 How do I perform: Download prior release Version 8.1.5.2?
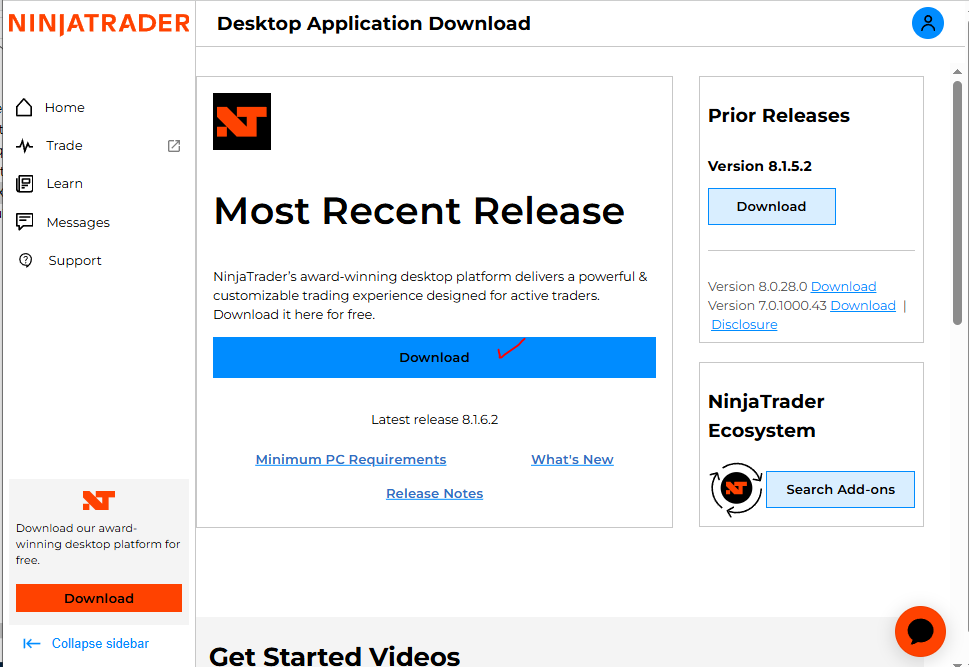pos(772,206)
